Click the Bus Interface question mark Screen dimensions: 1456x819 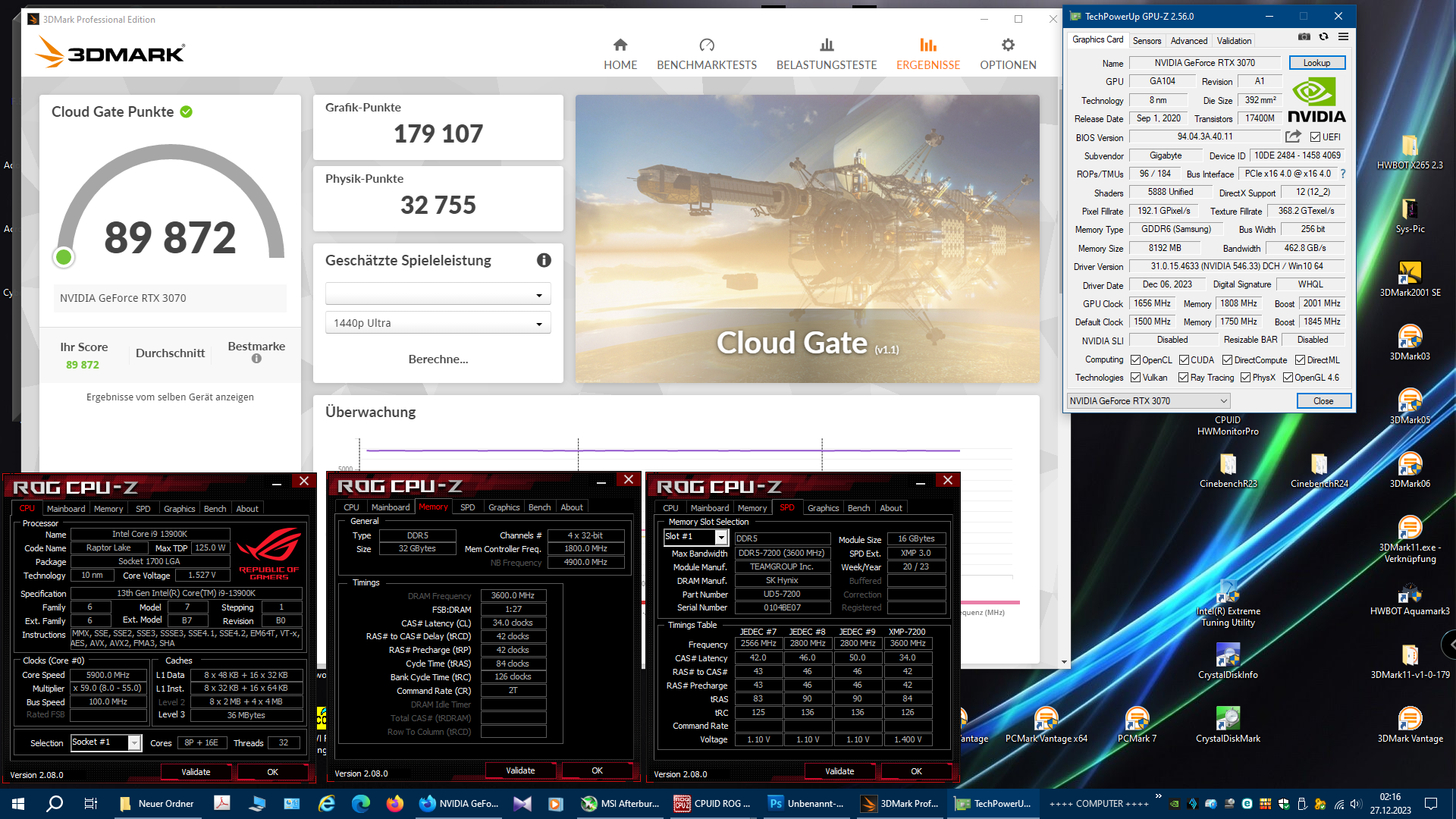pos(1342,174)
